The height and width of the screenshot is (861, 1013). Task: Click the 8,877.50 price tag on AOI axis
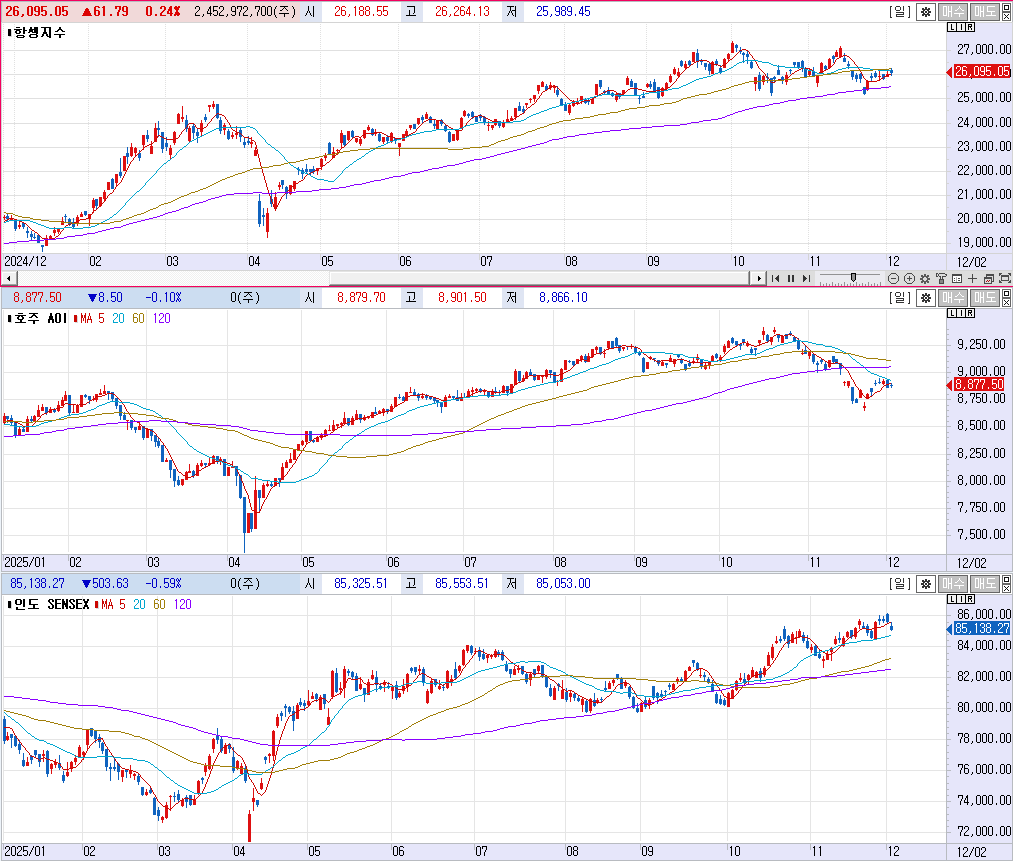[x=979, y=384]
